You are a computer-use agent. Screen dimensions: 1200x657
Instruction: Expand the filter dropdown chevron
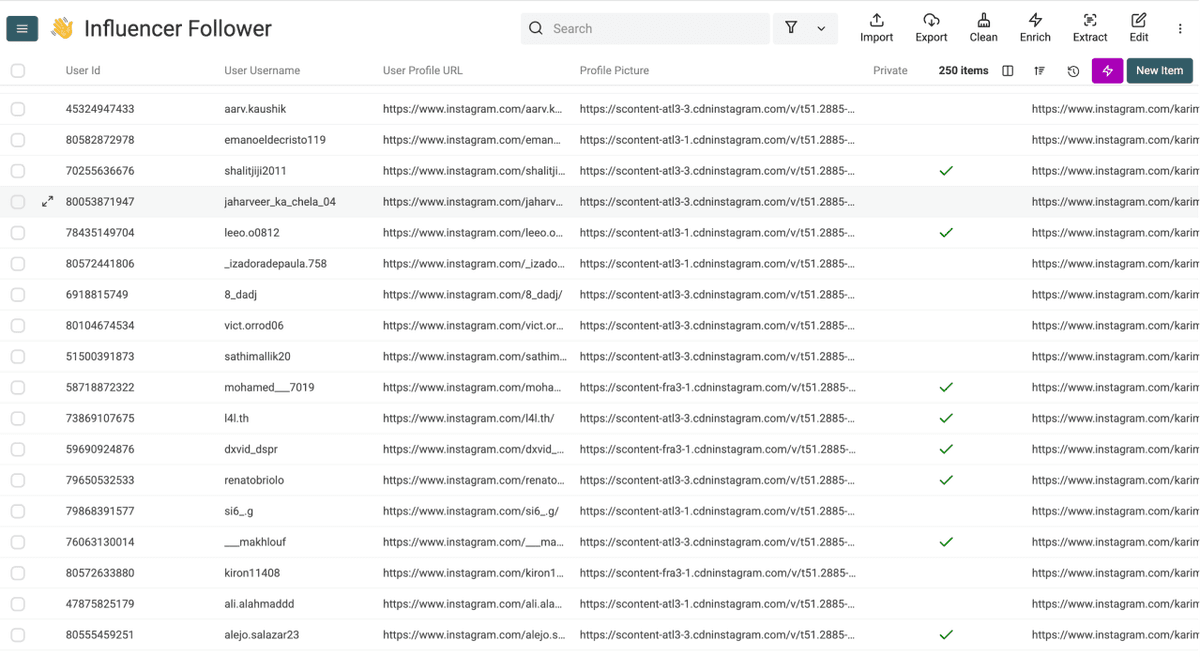tap(821, 29)
